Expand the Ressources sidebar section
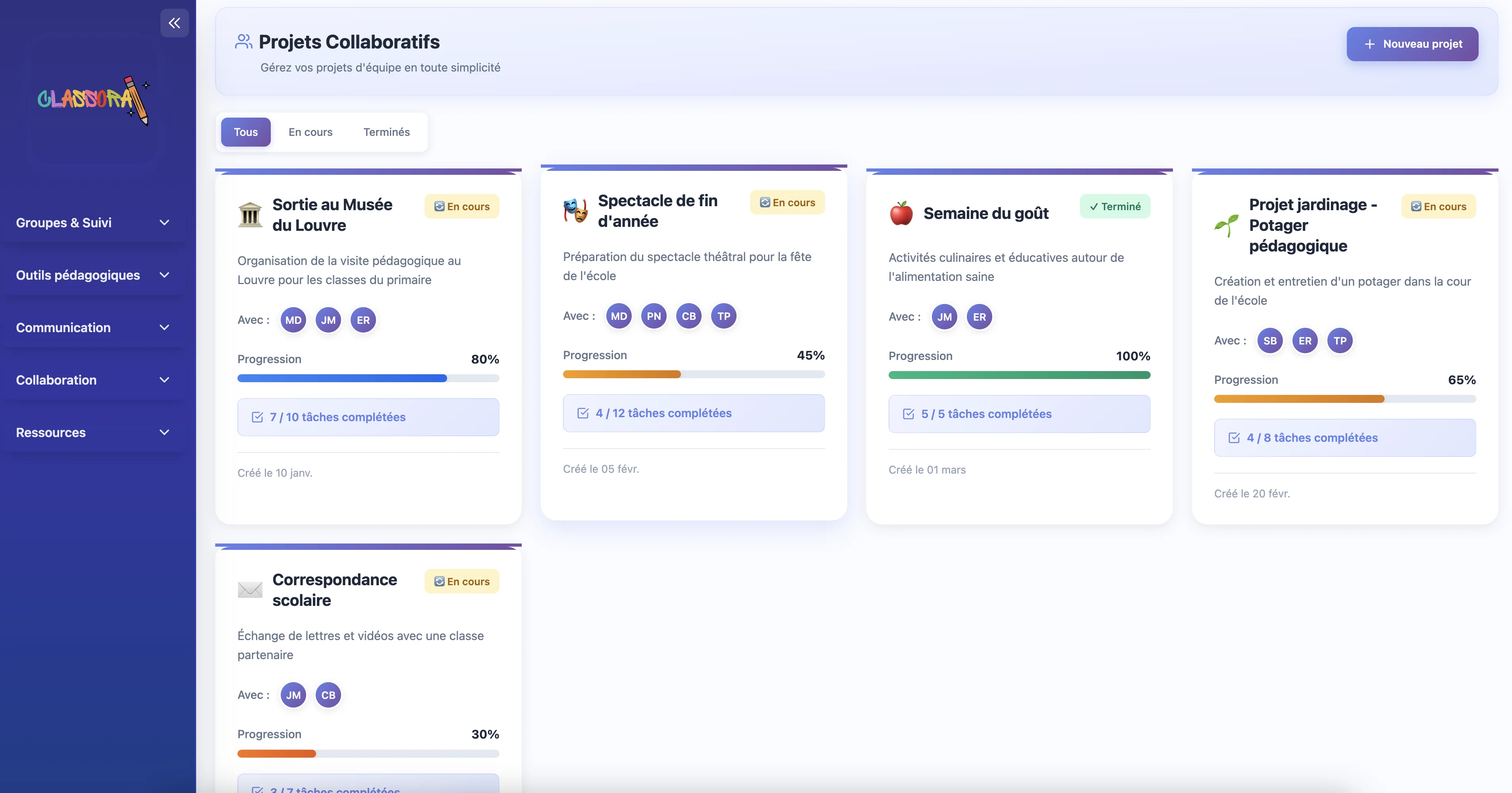Viewport: 1512px width, 793px height. tap(93, 432)
